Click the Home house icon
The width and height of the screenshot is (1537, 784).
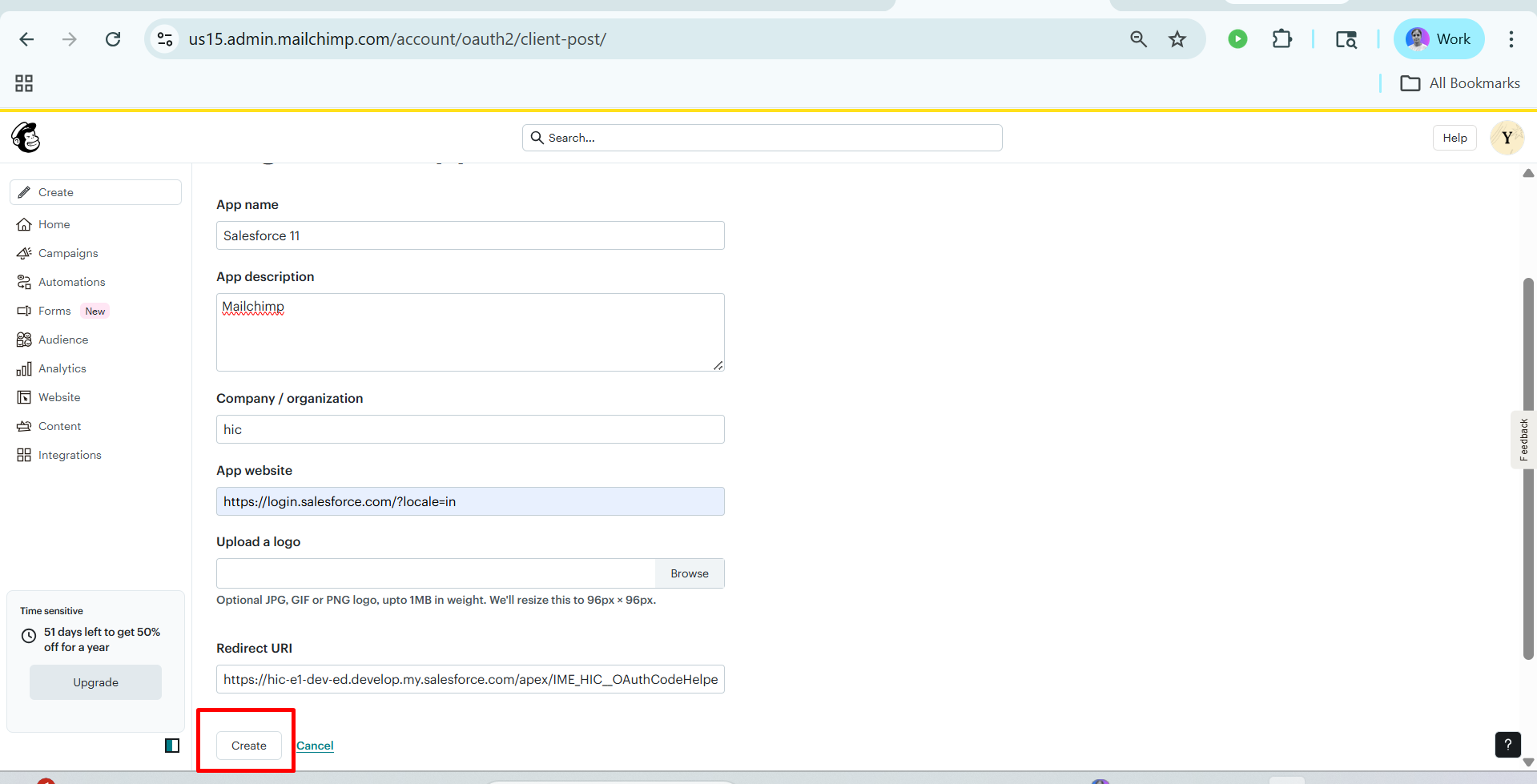tap(24, 224)
